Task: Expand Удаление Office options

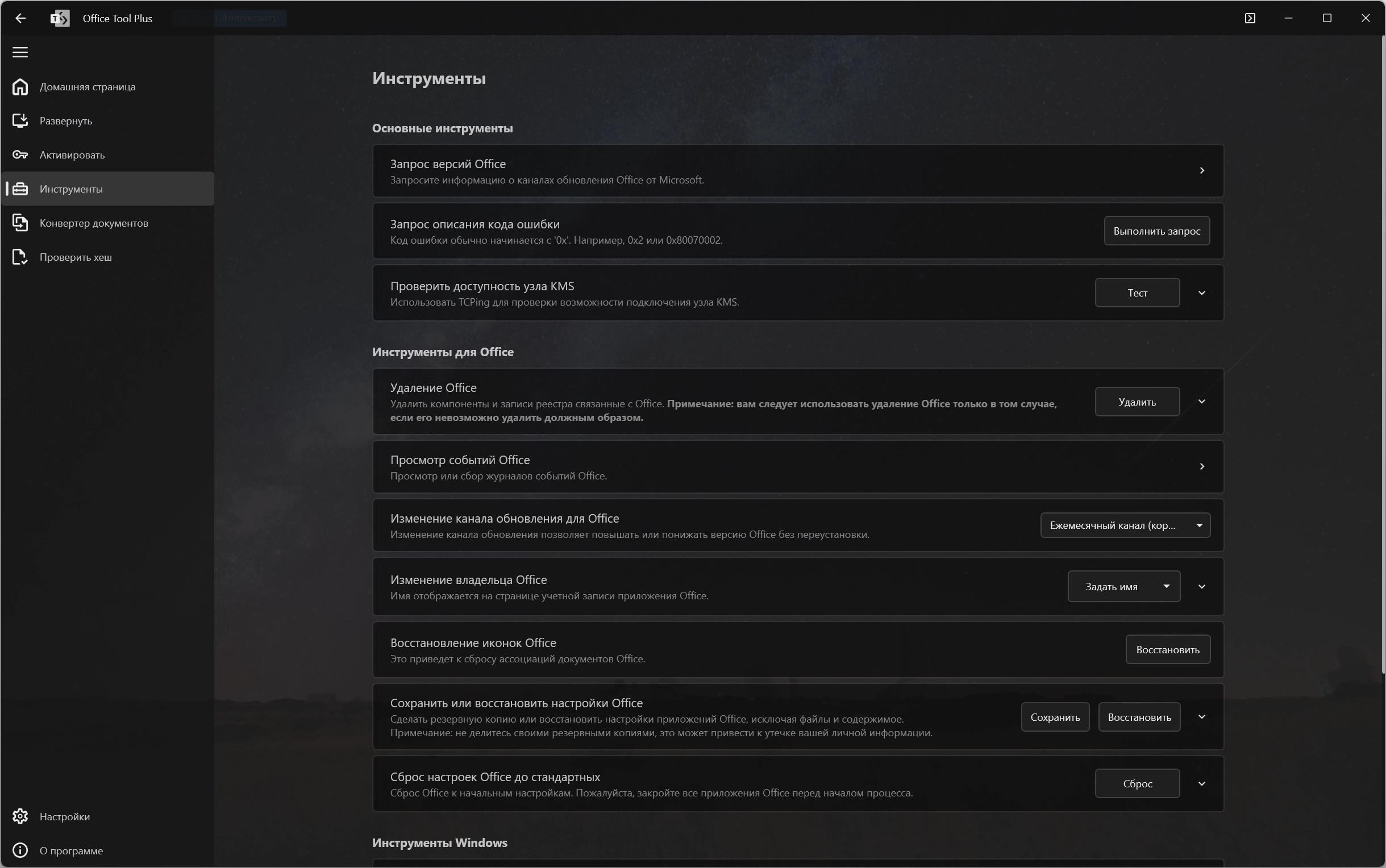Action: [1202, 401]
